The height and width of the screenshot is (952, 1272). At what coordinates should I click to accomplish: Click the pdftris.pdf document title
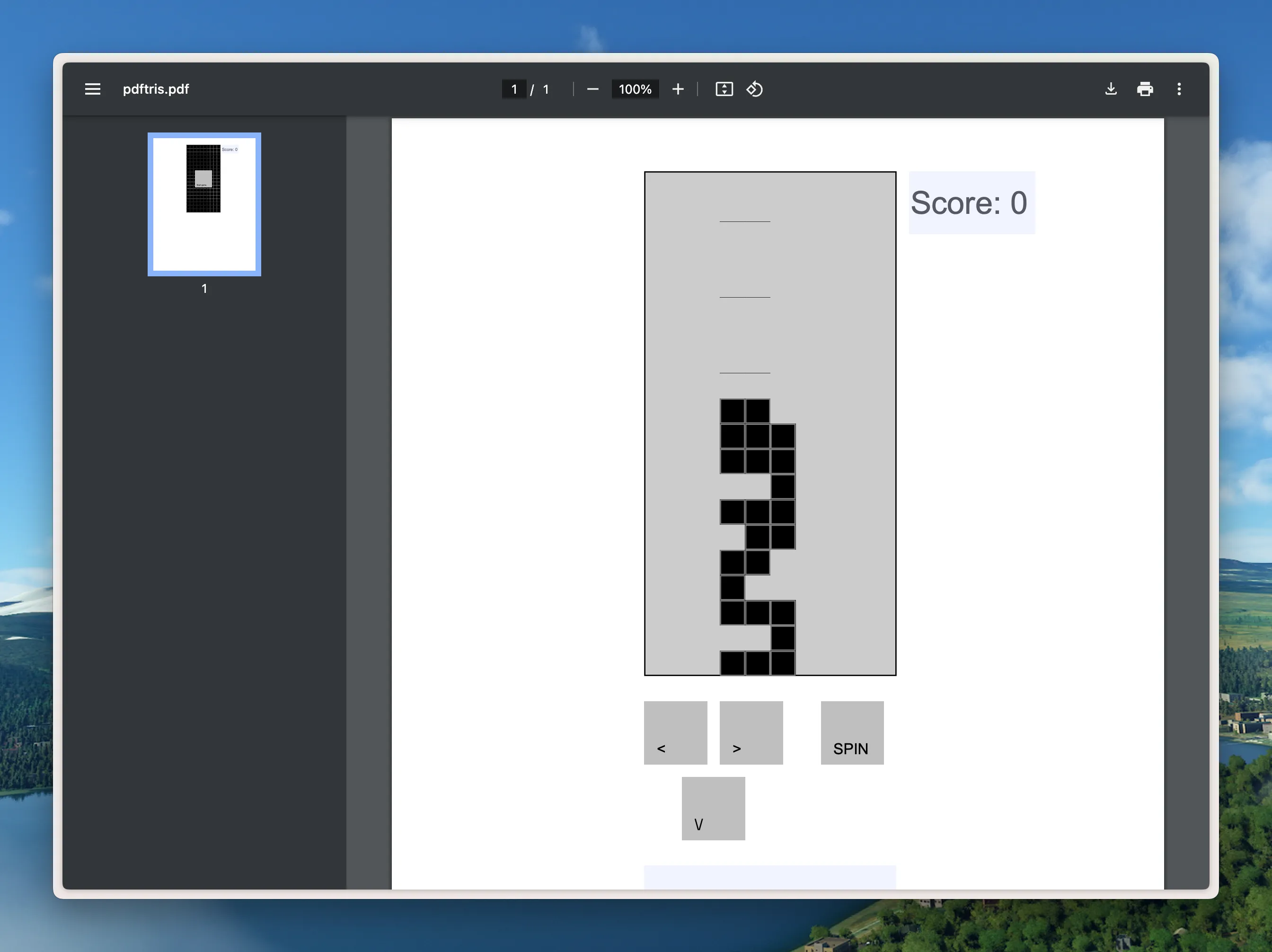coord(156,89)
